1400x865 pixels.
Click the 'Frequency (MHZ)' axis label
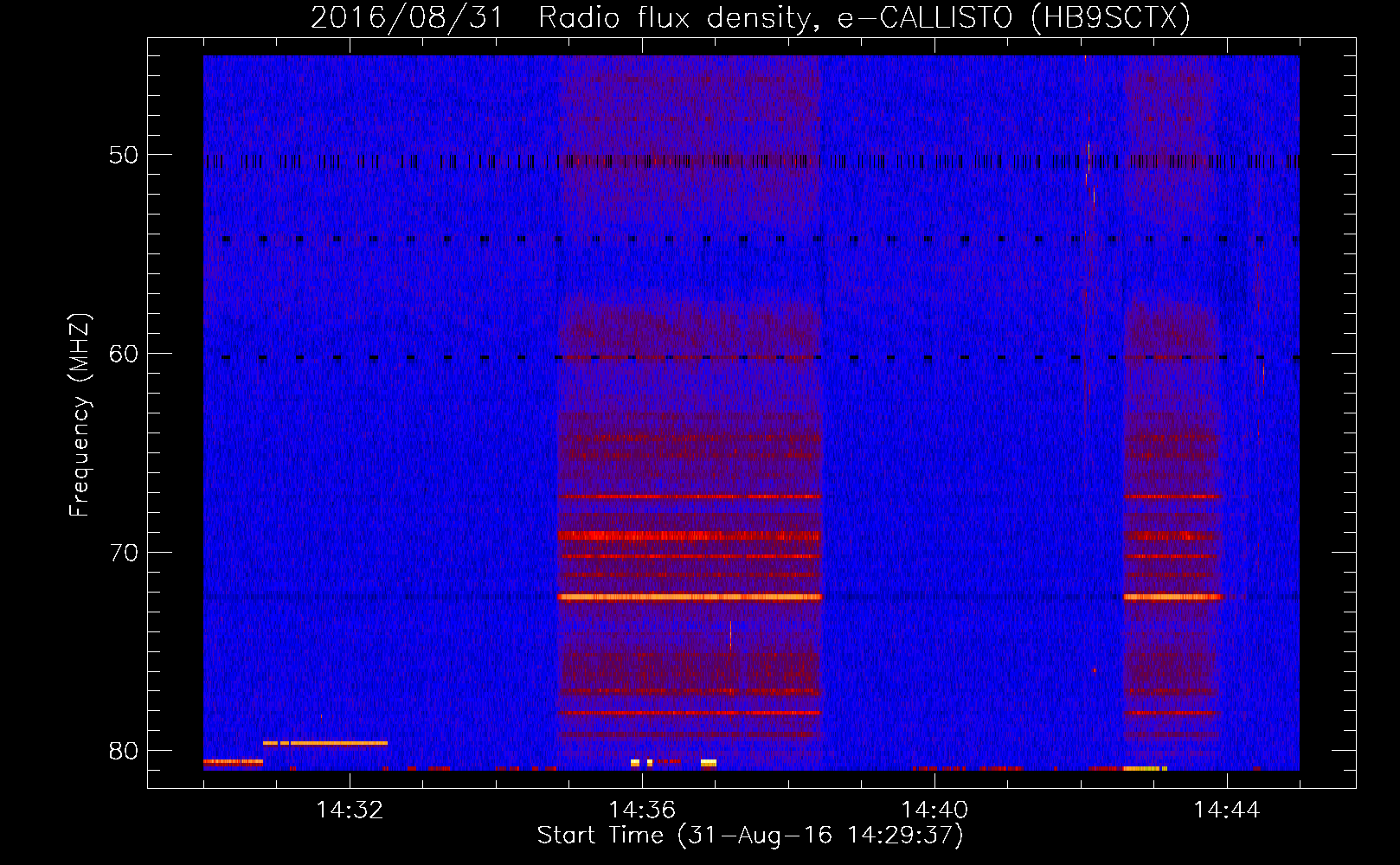80,415
